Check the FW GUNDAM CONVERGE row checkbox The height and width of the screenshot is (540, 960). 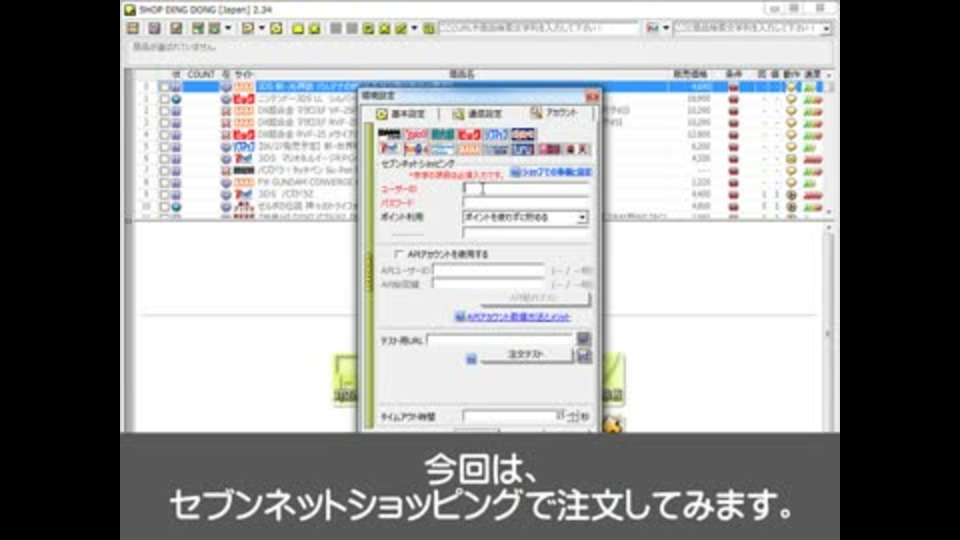(x=164, y=182)
